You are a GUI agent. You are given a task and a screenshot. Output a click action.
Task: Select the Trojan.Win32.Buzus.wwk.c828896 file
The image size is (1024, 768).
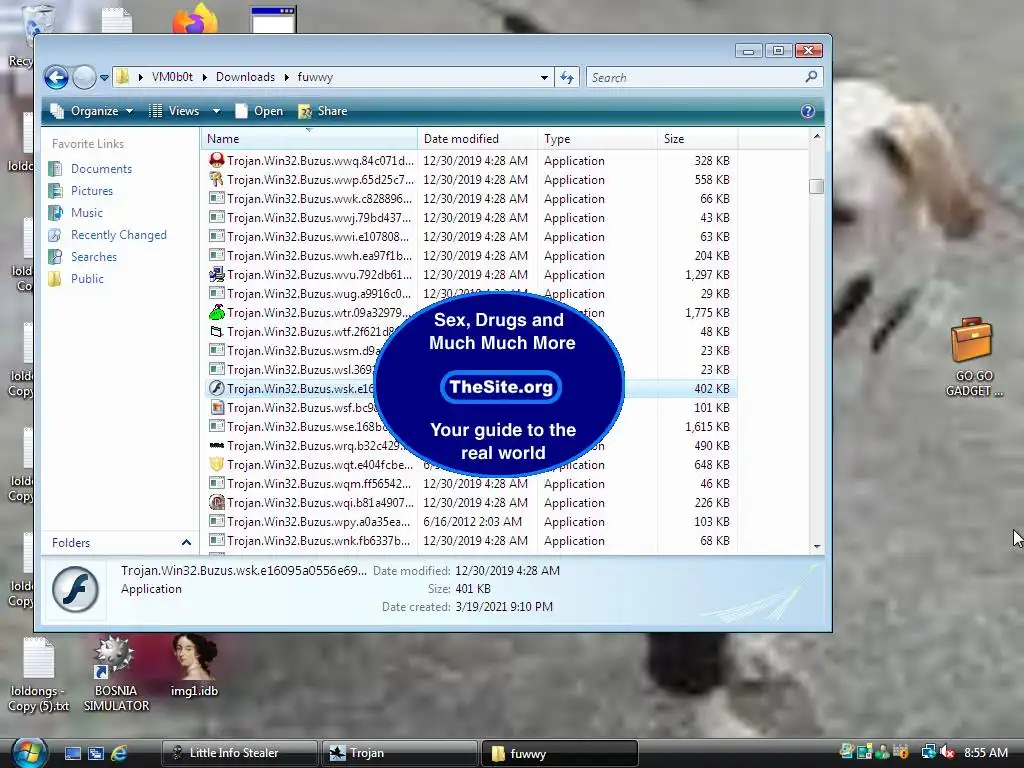tap(319, 199)
